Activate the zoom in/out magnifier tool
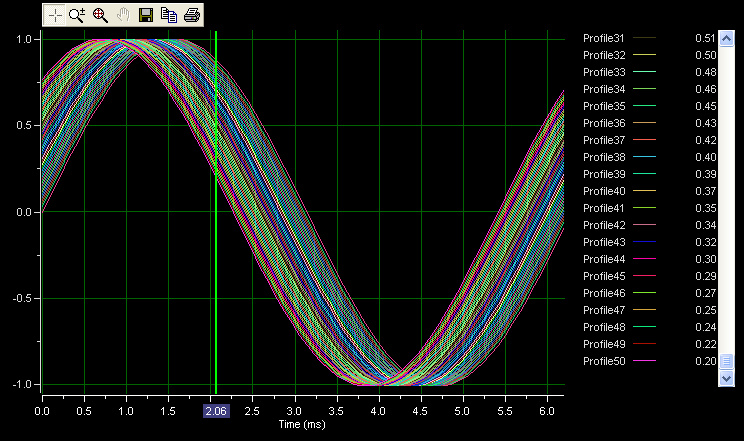The height and width of the screenshot is (441, 744). 77,15
